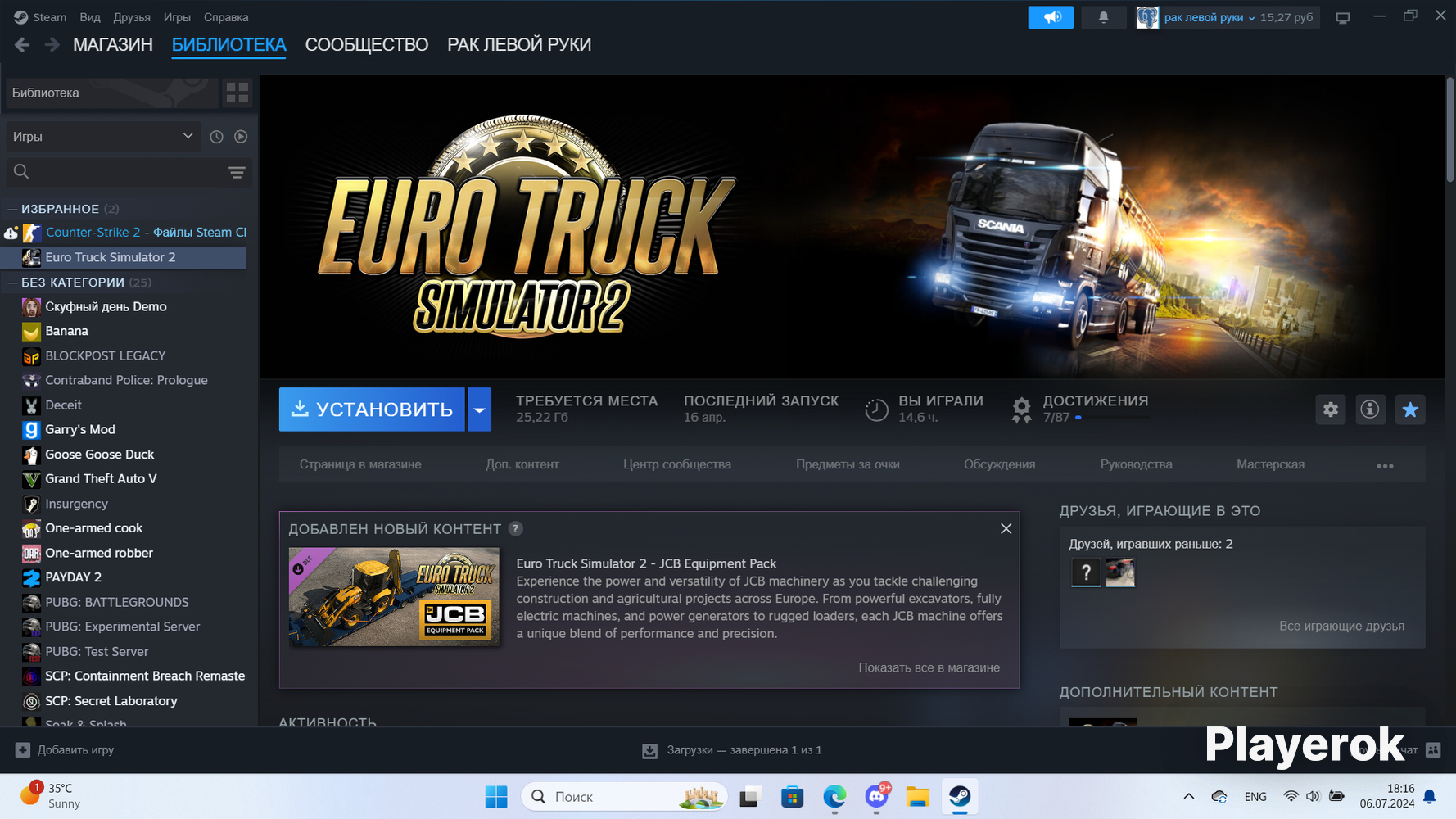Open Steam announcements megaphone icon
The width and height of the screenshot is (1456, 819).
point(1051,17)
